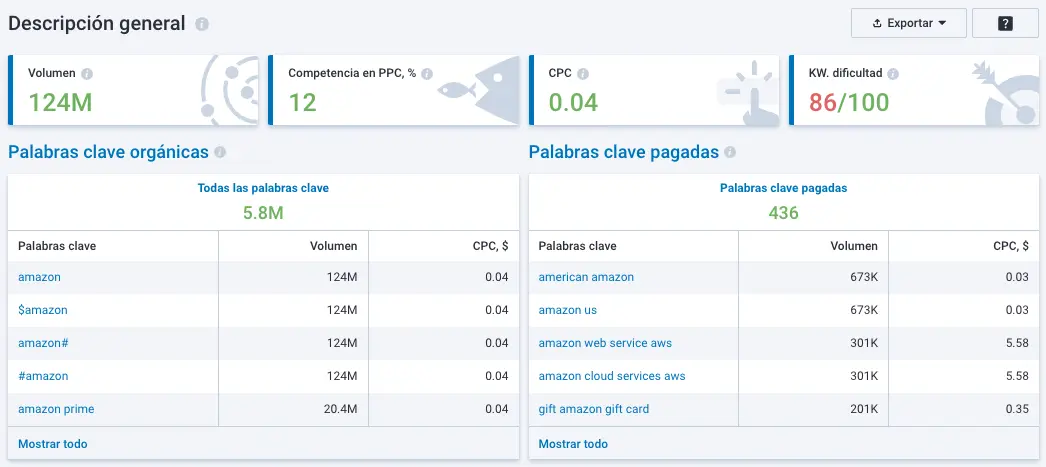Viewport: 1046px width, 467px height.
Task: Click 0.35 CPC of gift amazon gift card
Action: (x=1017, y=409)
